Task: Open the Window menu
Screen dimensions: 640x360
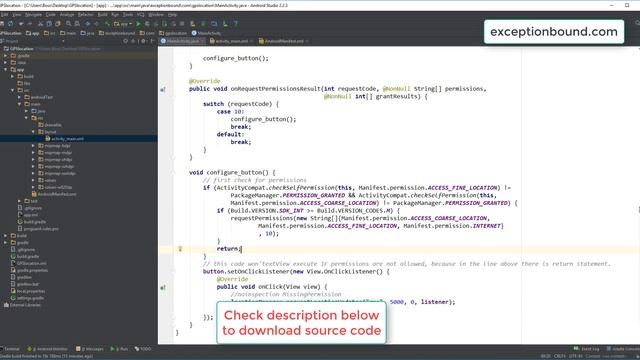Action: click(156, 15)
